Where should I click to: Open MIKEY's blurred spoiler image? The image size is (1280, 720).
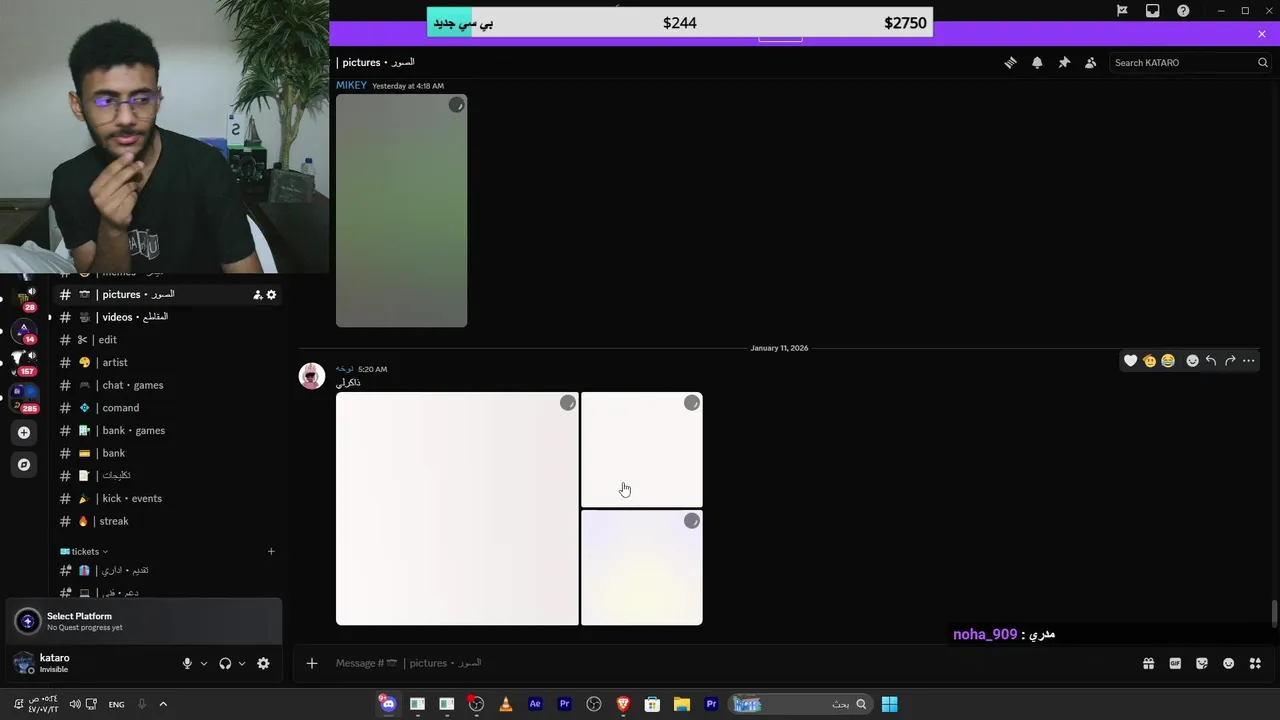(x=401, y=211)
